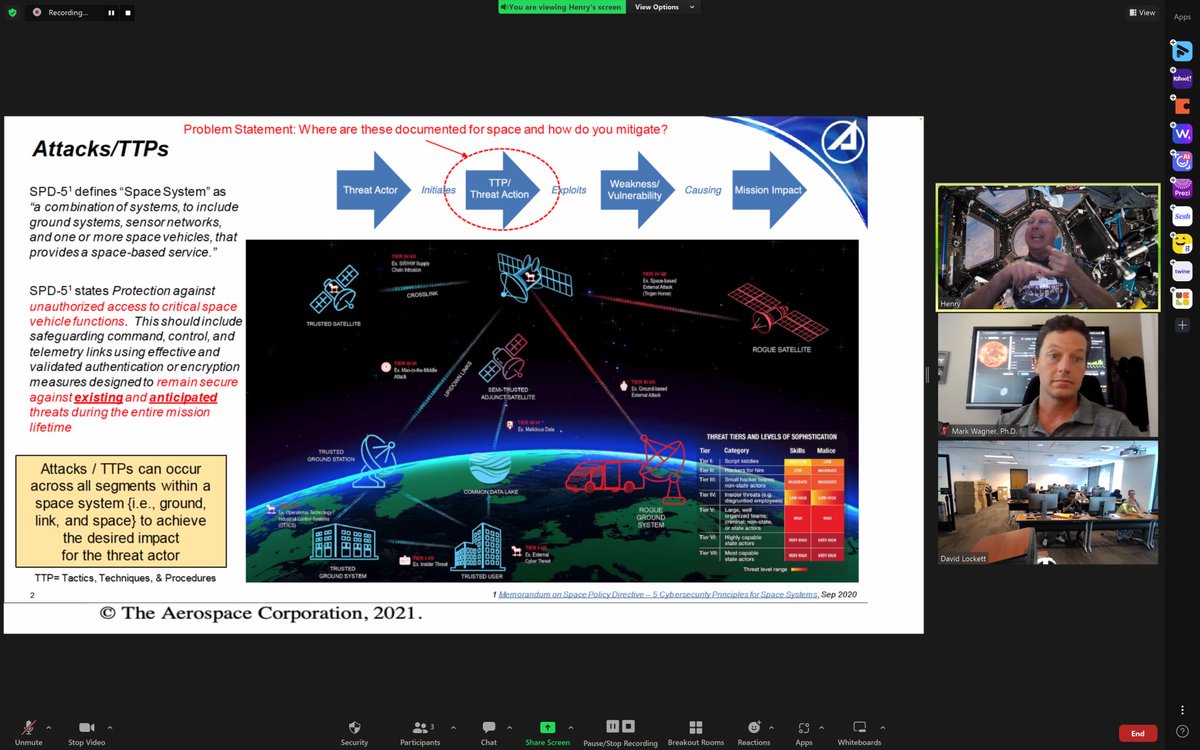This screenshot has width=1200, height=750.
Task: Click '© The Aerospace Corporation, 2021.' text
Action: click(x=260, y=614)
